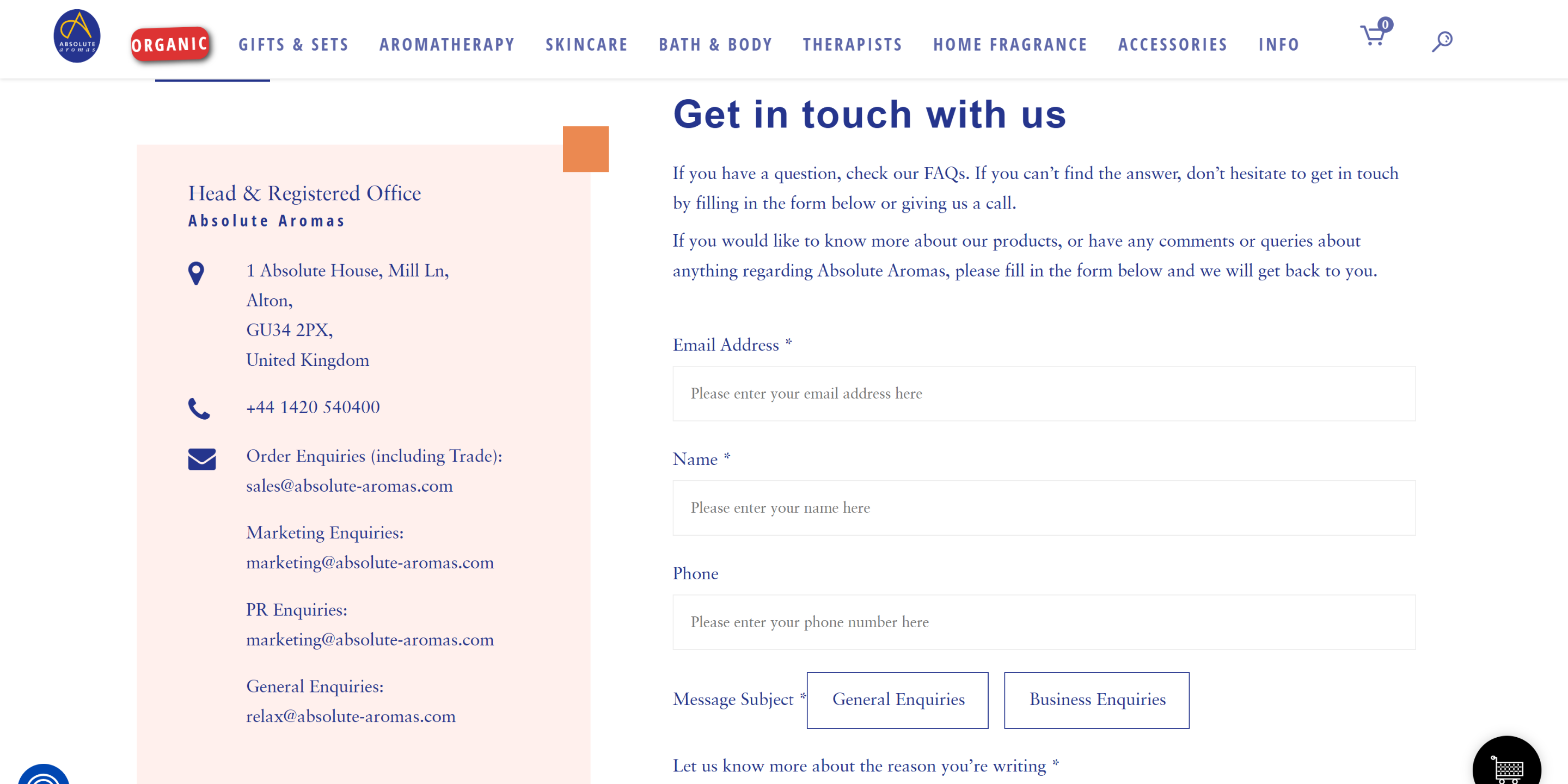Open the Organic menu badge
Screen dimensions: 1568x784
click(170, 44)
